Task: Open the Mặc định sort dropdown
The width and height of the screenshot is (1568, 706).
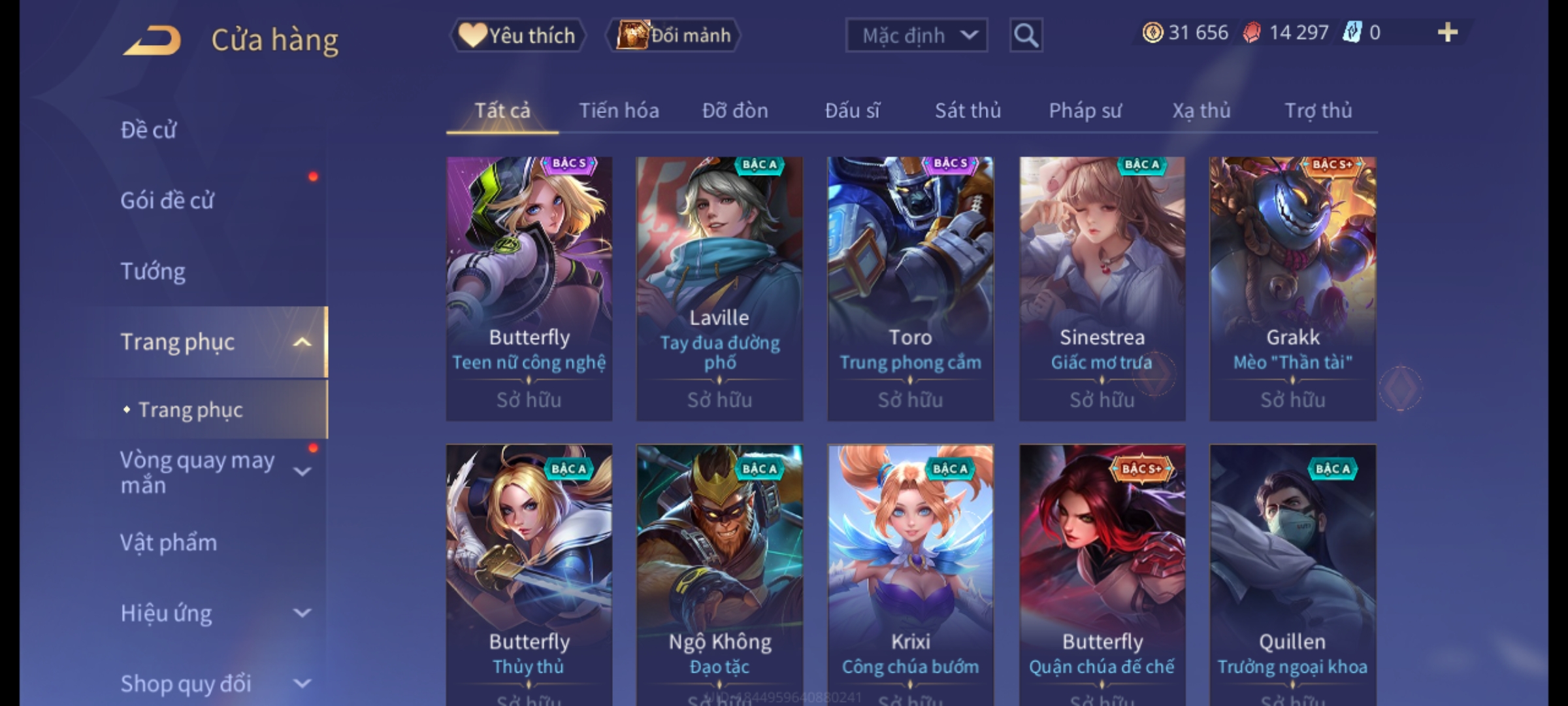Action: tap(916, 35)
